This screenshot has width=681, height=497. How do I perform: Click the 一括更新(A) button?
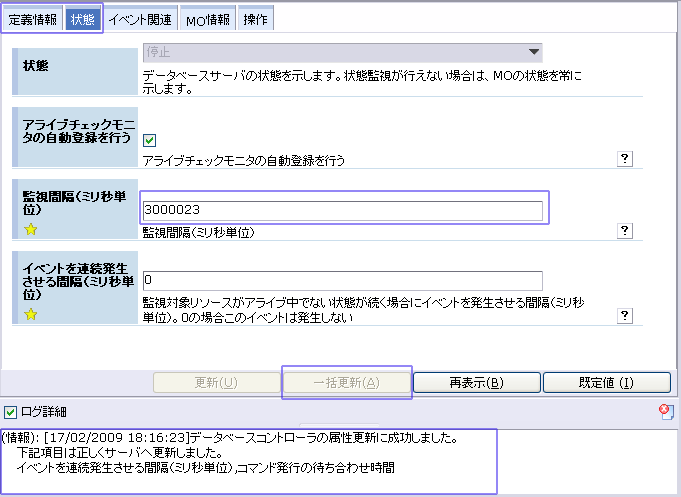coord(346,383)
